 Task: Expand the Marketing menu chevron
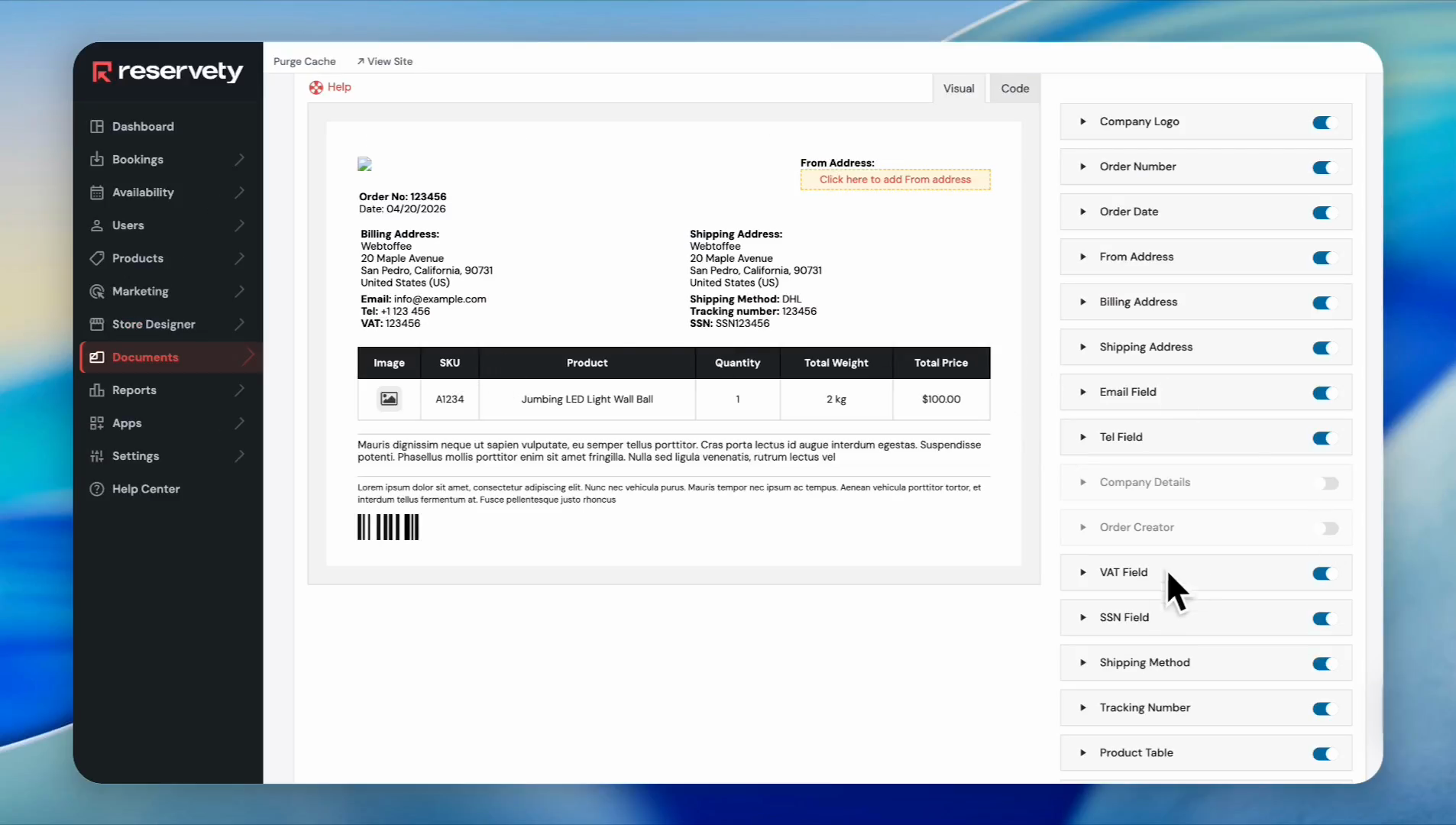pos(240,291)
